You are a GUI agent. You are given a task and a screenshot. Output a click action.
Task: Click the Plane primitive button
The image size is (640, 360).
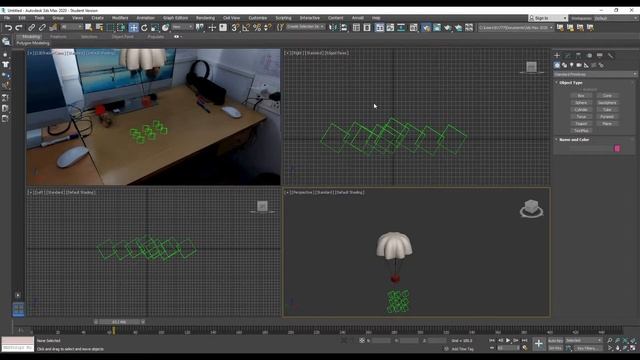point(607,123)
